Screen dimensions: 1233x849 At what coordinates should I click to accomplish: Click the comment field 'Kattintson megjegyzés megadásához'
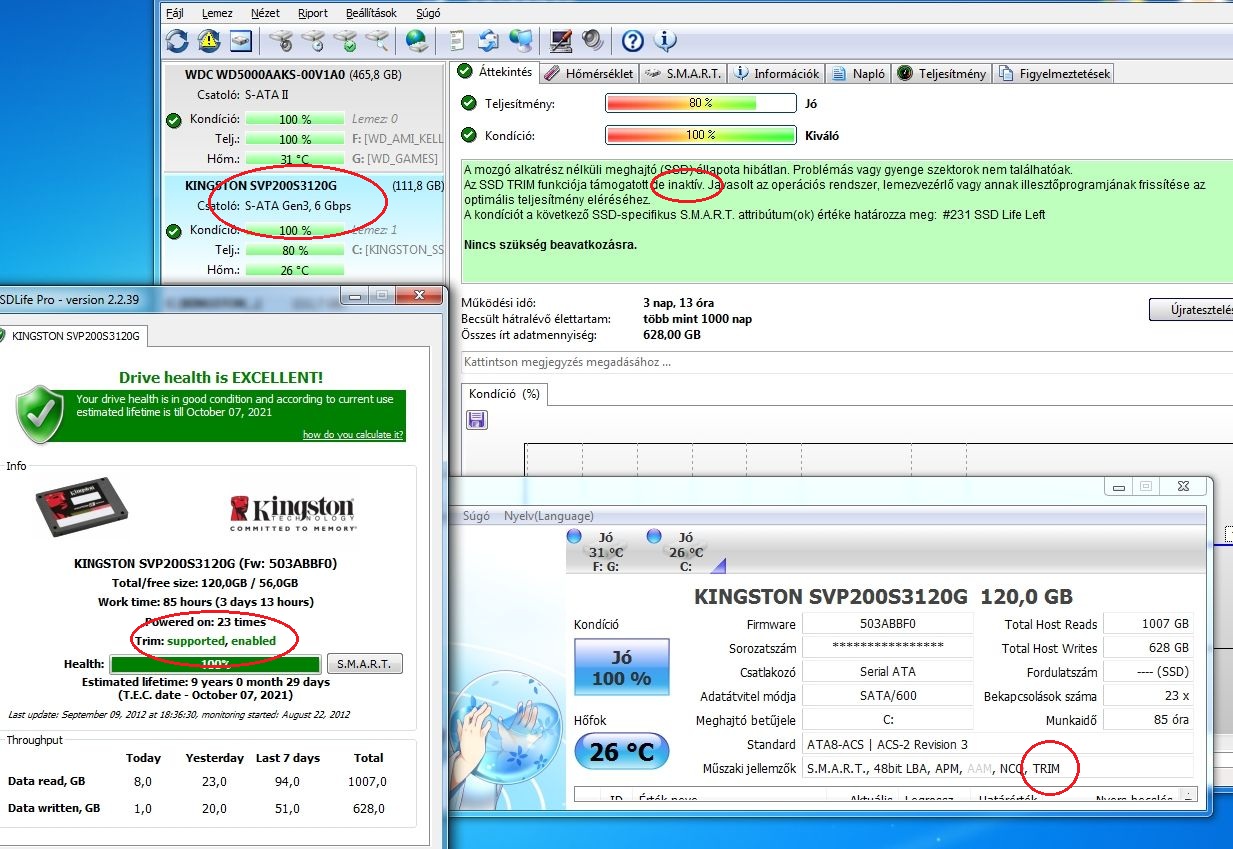[x=847, y=362]
